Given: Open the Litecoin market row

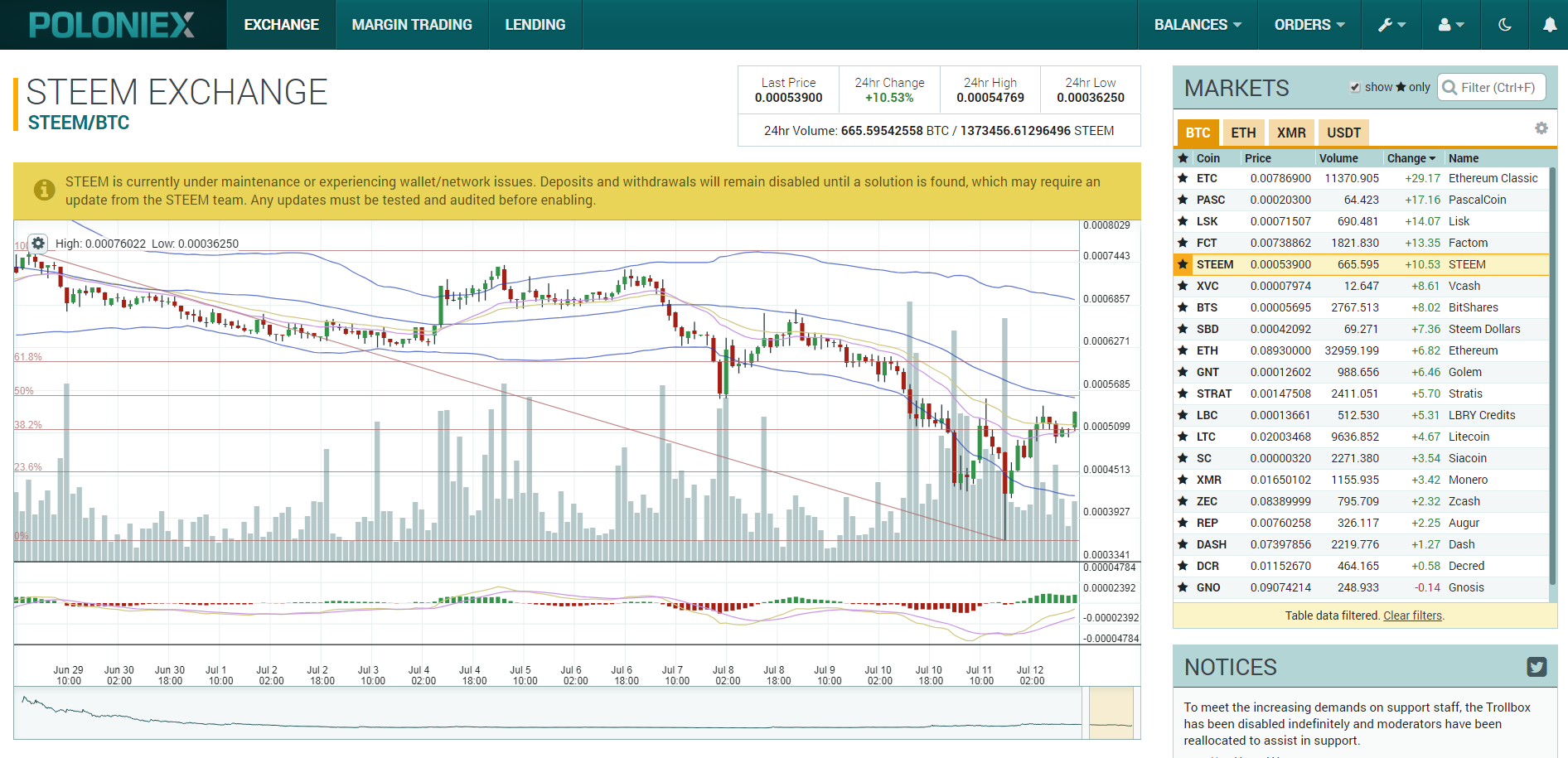Looking at the screenshot, I should pos(1362,437).
